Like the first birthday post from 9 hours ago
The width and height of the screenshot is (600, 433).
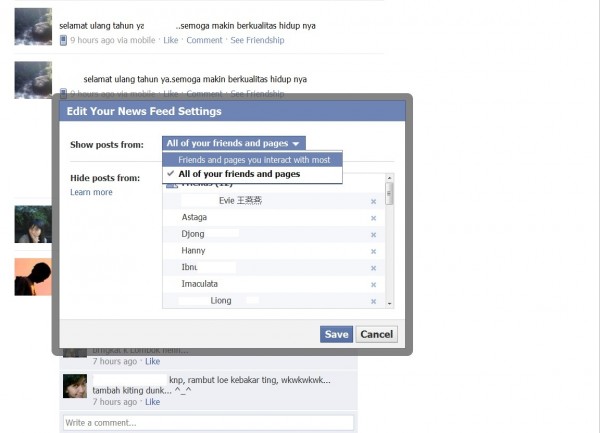pyautogui.click(x=171, y=40)
